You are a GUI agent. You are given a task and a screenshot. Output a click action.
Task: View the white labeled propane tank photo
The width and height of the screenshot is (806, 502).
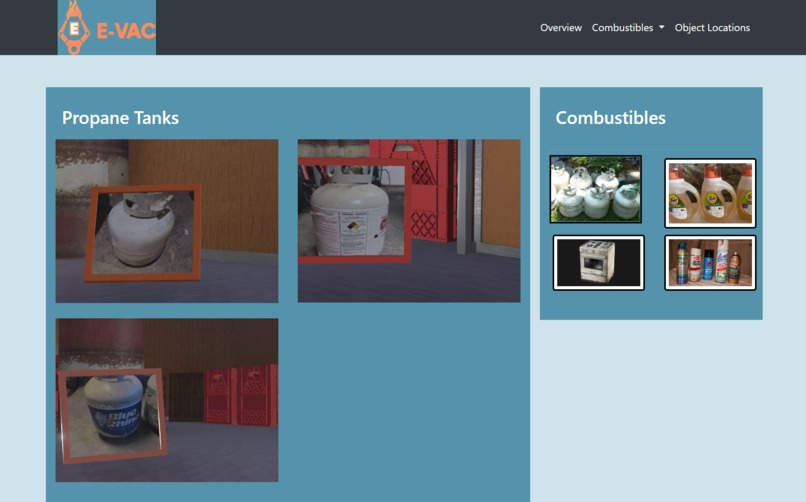(409, 221)
